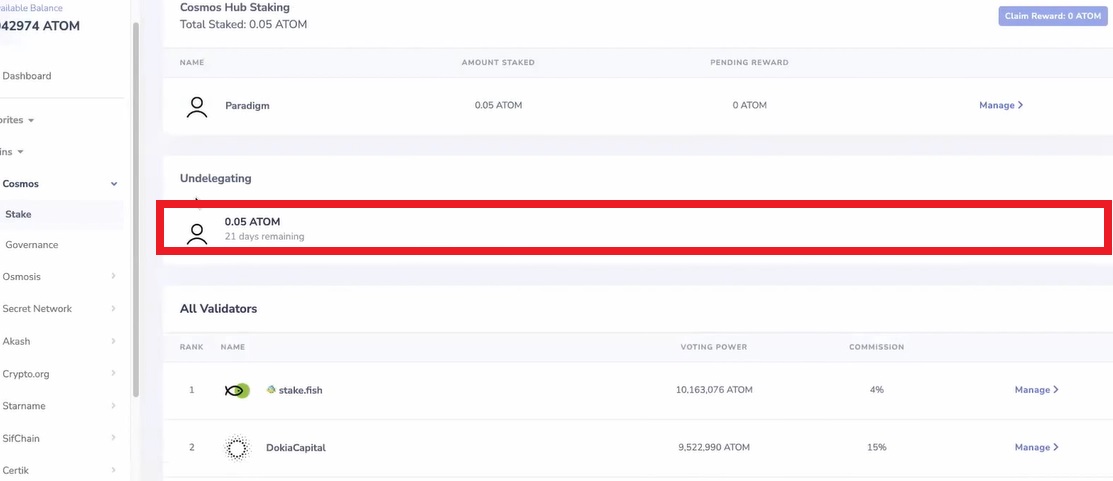This screenshot has width=1113, height=481.
Task: Click the 9,522,990 ATOM voting power
Action: click(714, 447)
